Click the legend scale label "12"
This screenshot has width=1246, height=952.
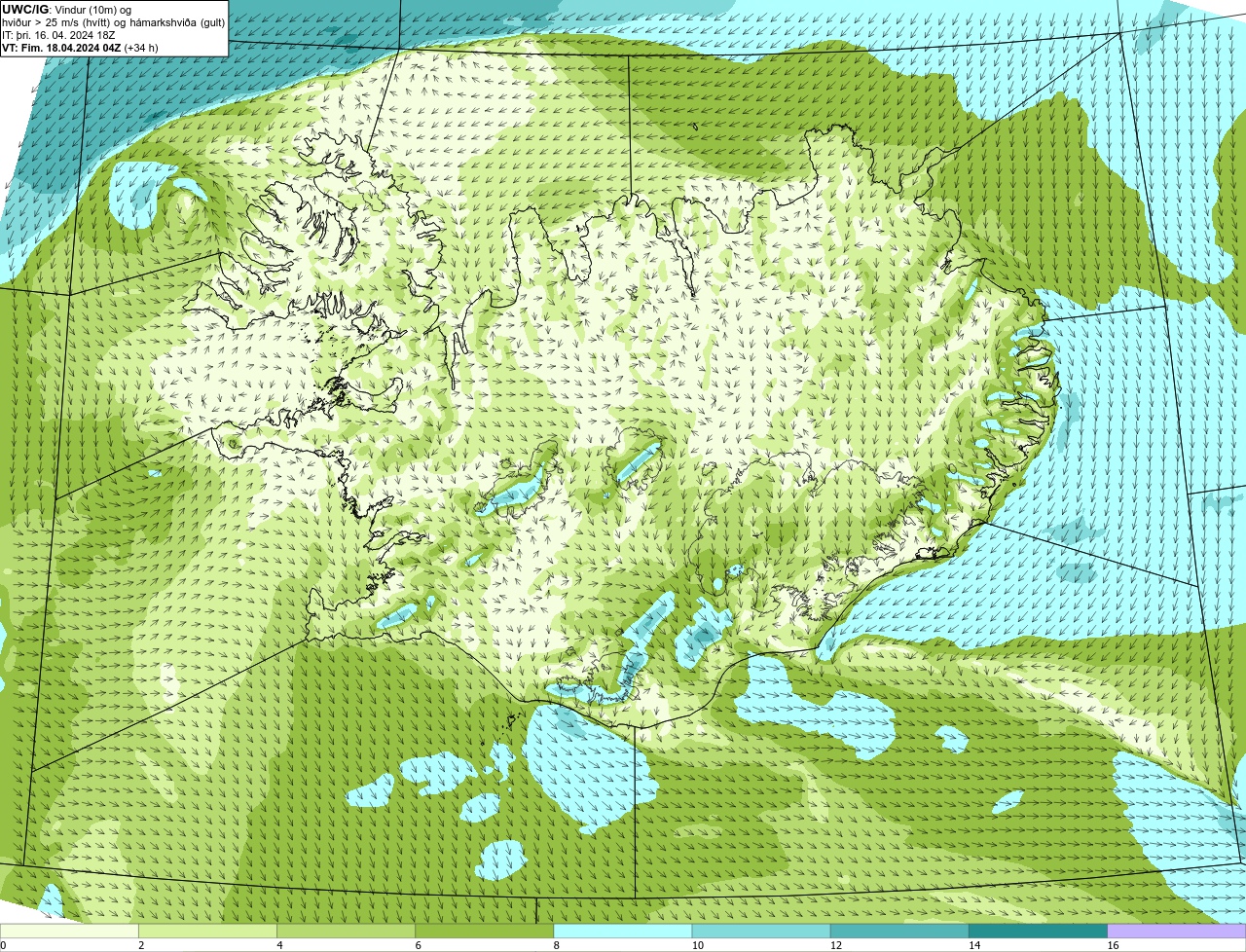click(x=836, y=945)
